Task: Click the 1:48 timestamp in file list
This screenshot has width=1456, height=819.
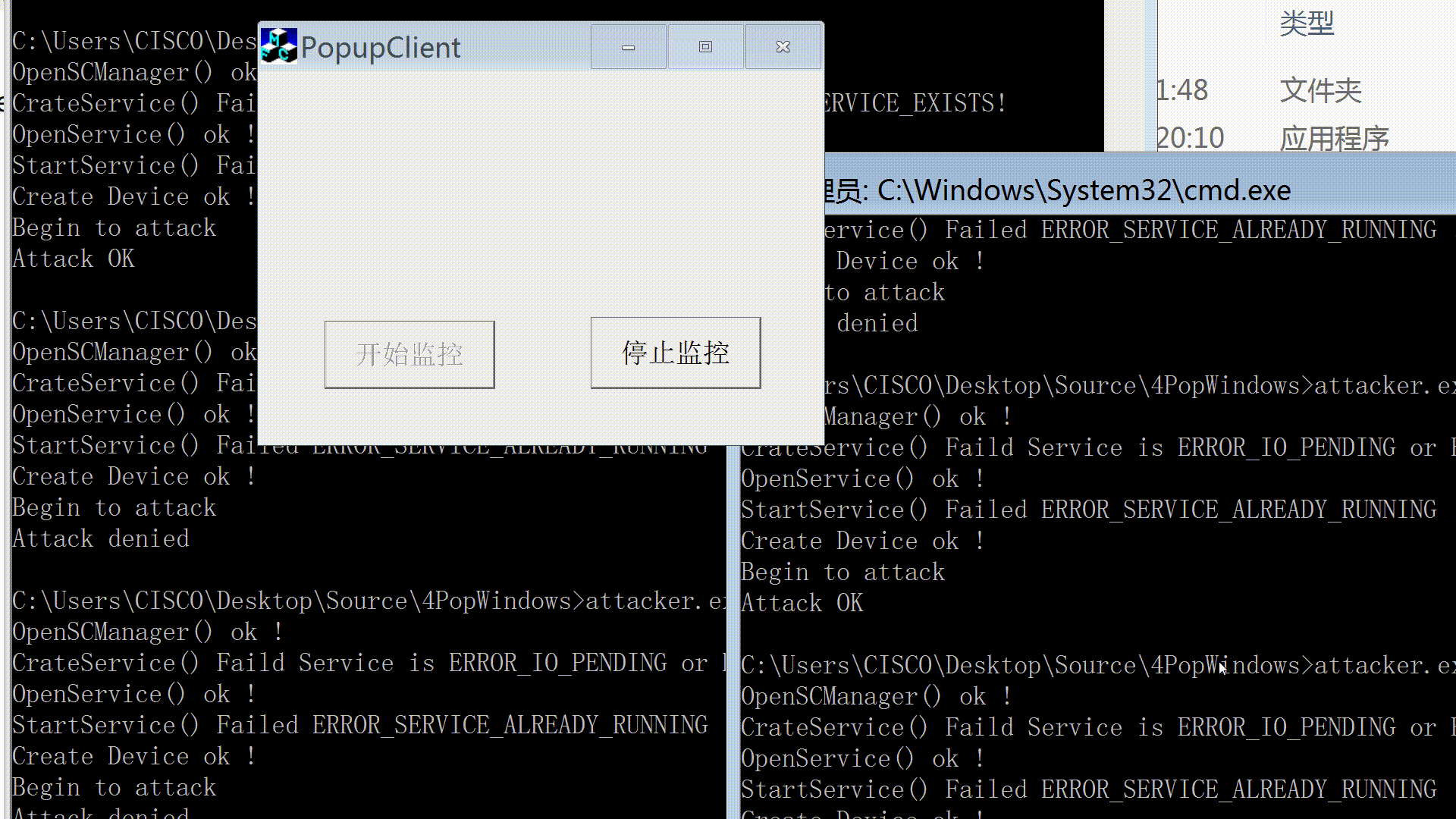Action: click(1182, 91)
